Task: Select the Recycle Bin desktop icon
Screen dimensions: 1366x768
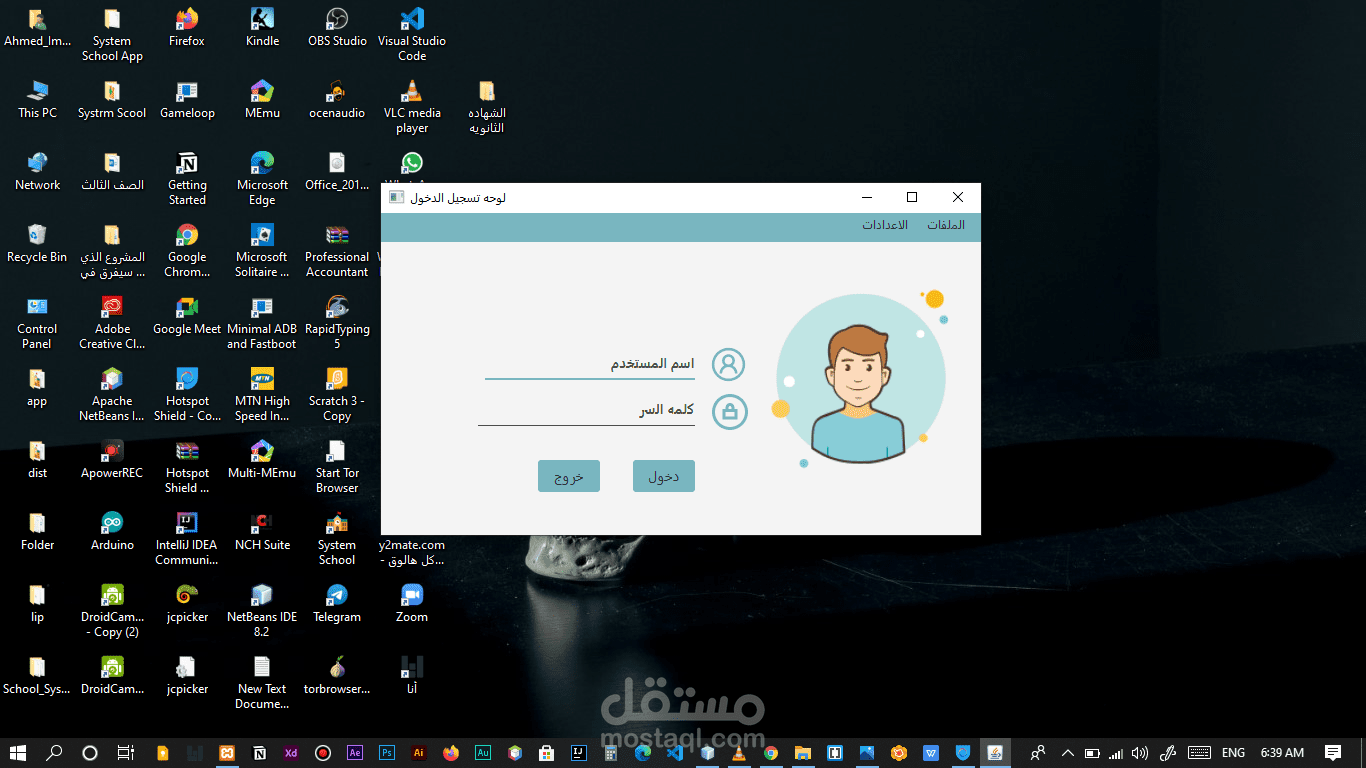Action: (x=37, y=243)
